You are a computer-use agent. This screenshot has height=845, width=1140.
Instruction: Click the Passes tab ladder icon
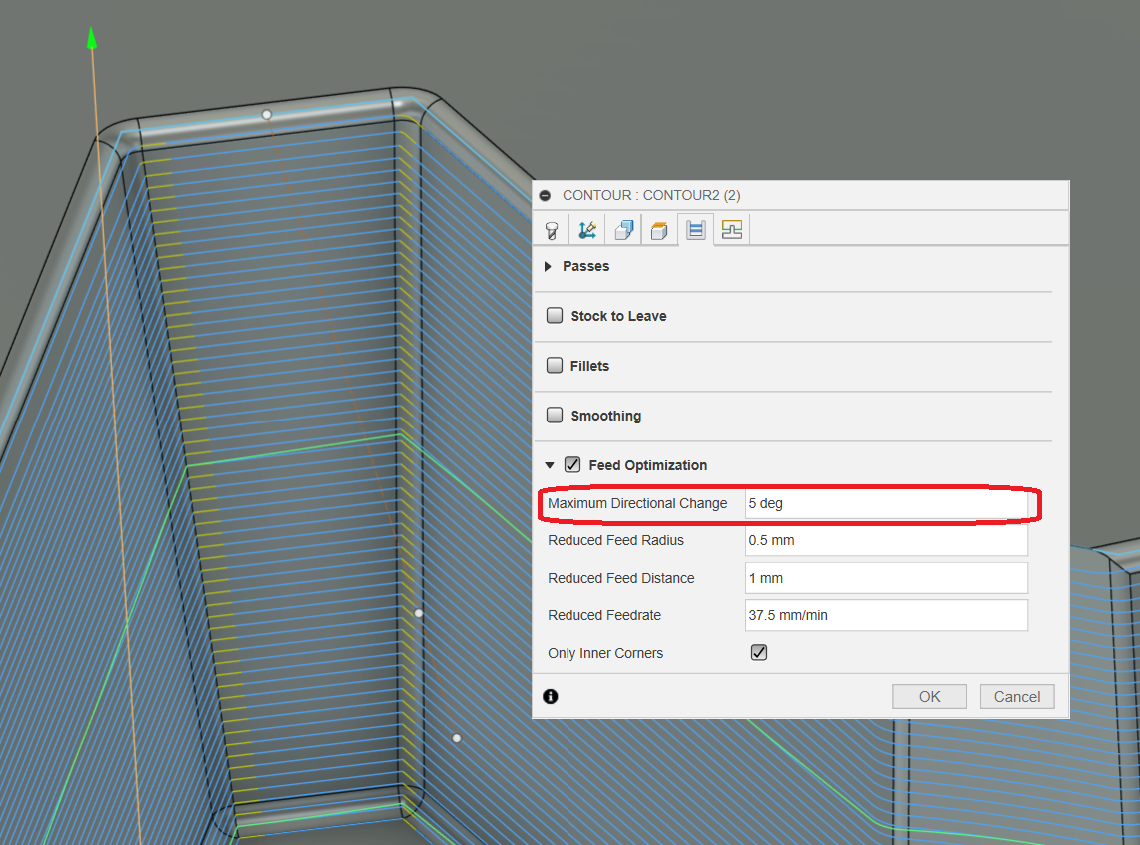click(x=695, y=229)
